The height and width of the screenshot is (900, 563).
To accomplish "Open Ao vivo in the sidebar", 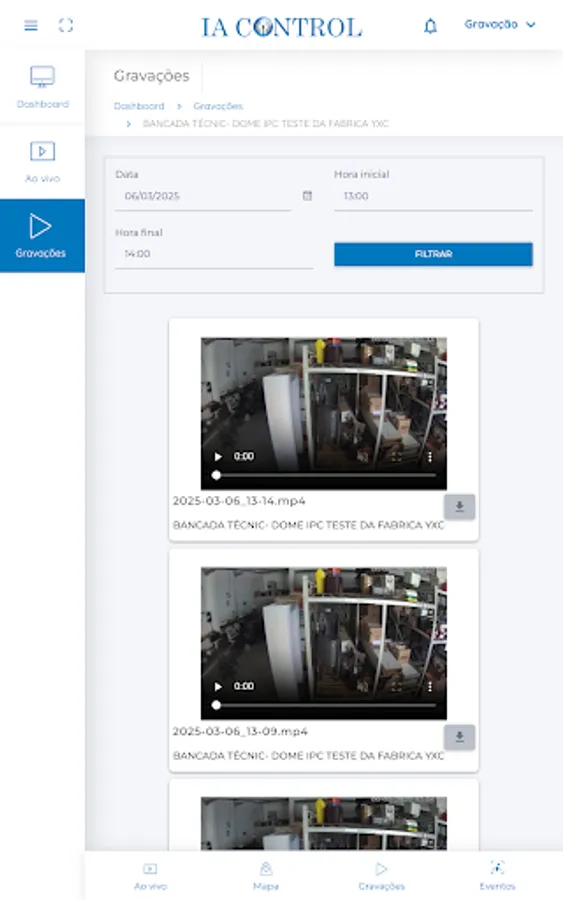I will pyautogui.click(x=42, y=162).
